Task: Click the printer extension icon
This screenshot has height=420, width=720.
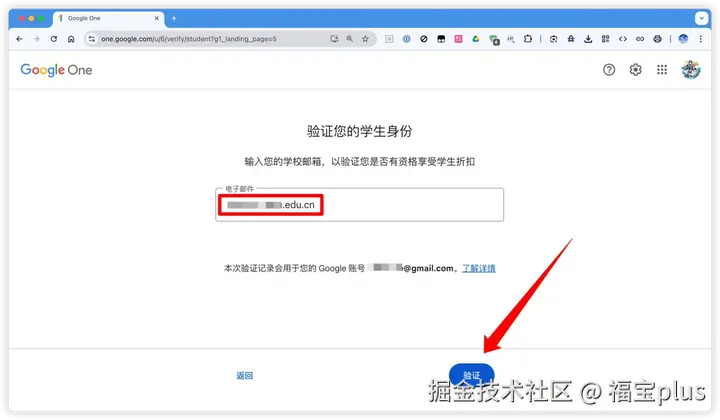Action: [x=658, y=39]
